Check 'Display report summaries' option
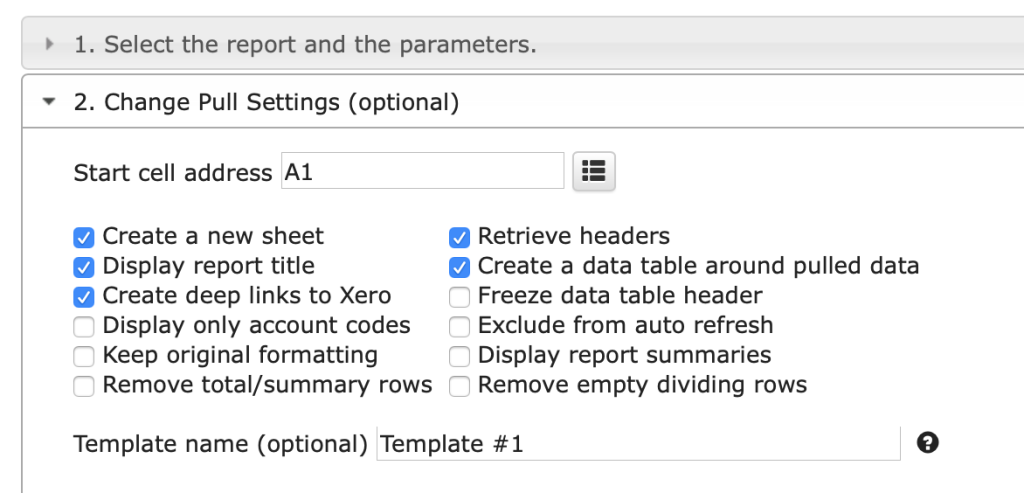Image resolution: width=1024 pixels, height=493 pixels. click(459, 357)
